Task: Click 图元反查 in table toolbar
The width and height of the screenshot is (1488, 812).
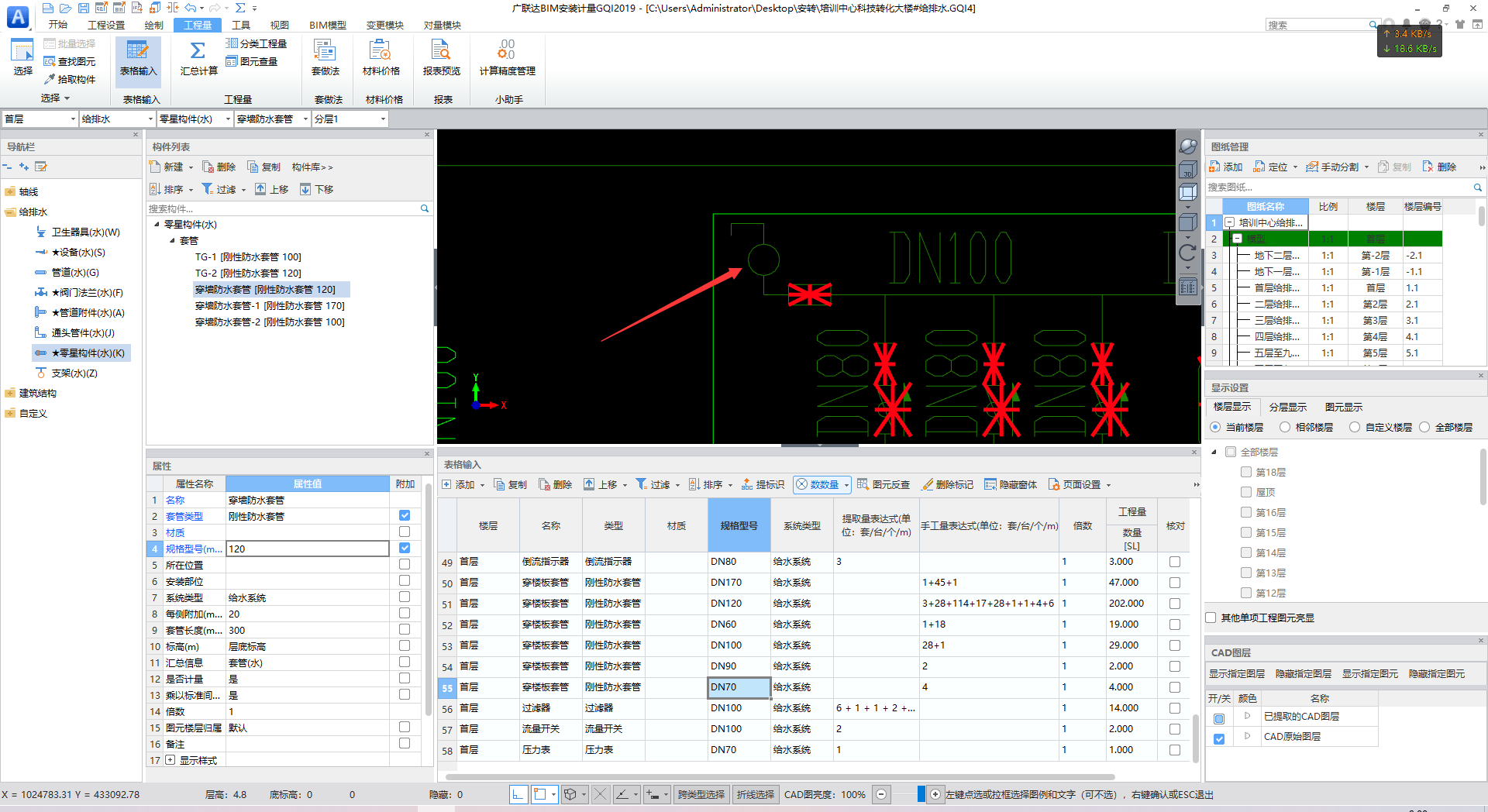Action: 883,484
